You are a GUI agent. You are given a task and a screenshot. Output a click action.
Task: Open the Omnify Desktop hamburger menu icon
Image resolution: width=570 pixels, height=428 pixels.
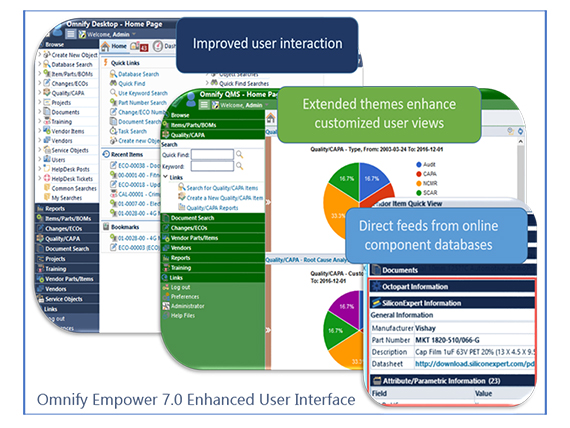tap(71, 34)
